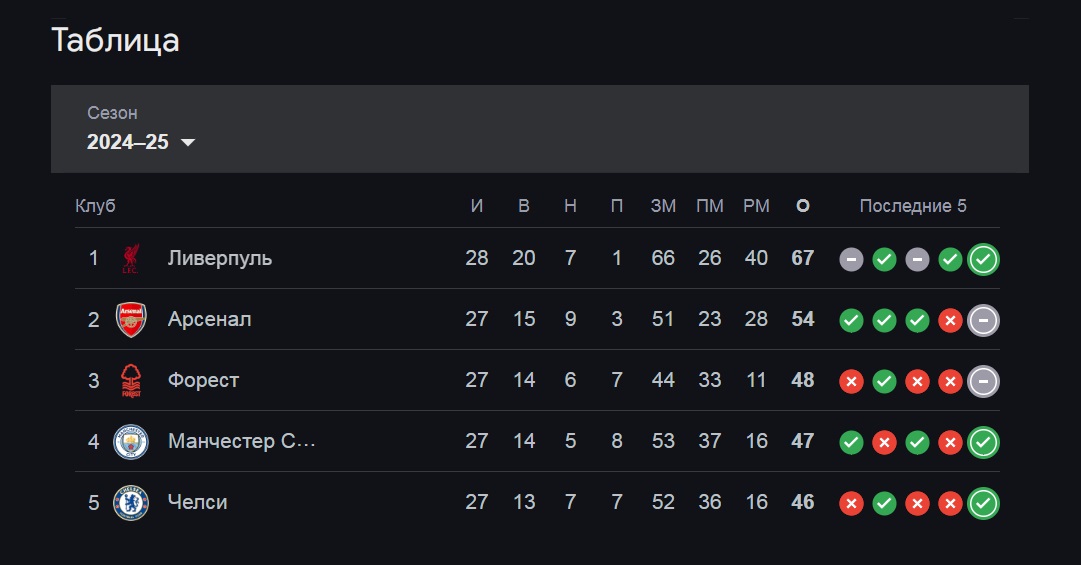Click the Клуб column header

point(95,206)
